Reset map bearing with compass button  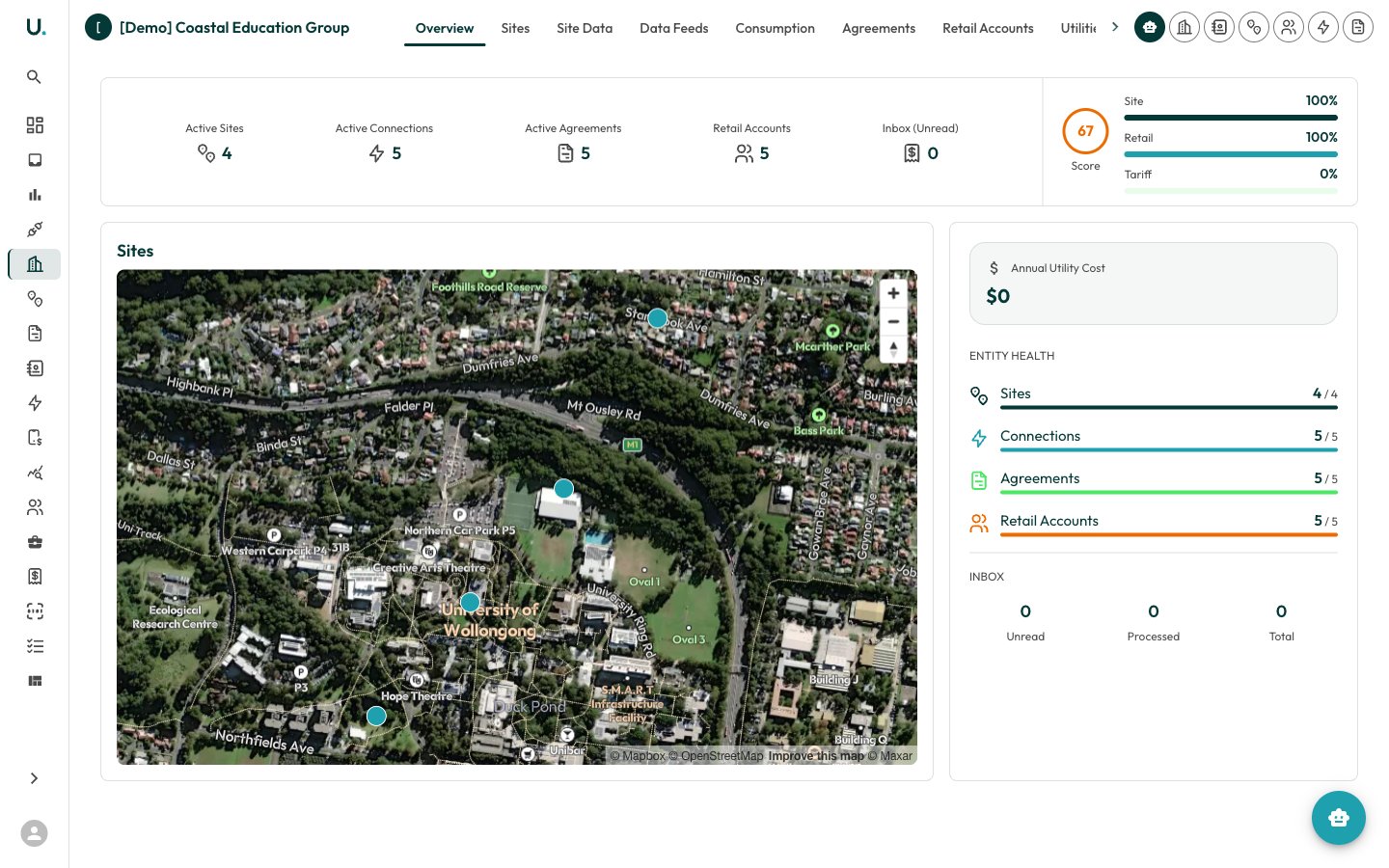tap(893, 349)
